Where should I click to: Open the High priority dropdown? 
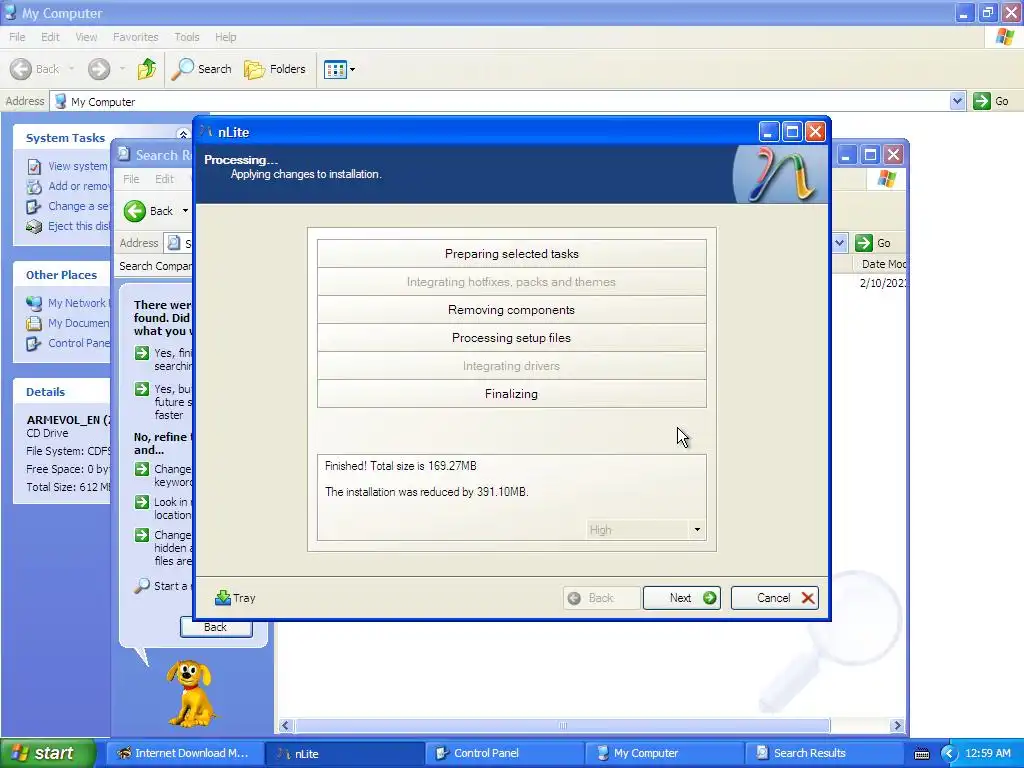click(697, 530)
